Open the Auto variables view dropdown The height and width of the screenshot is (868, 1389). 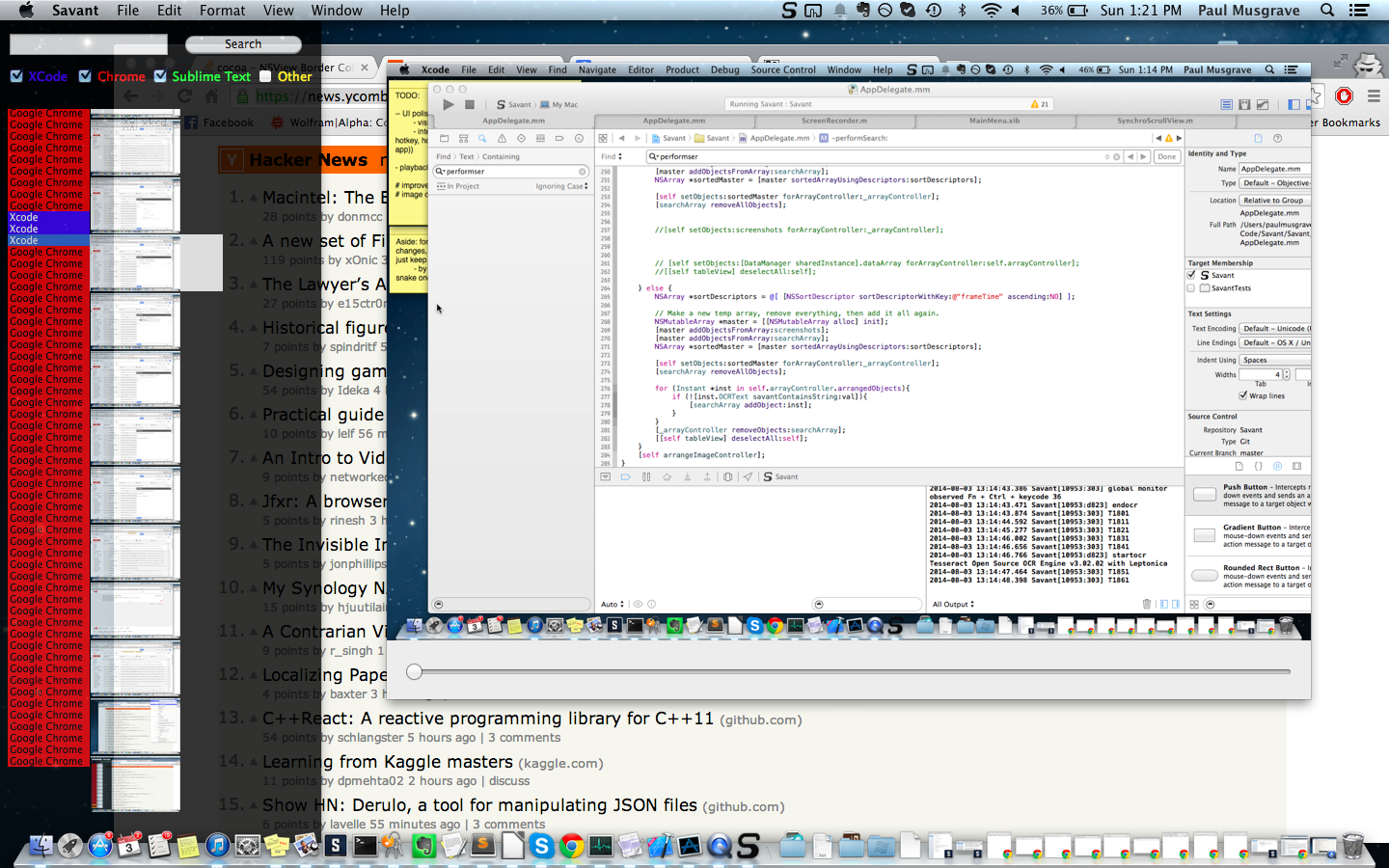[613, 604]
